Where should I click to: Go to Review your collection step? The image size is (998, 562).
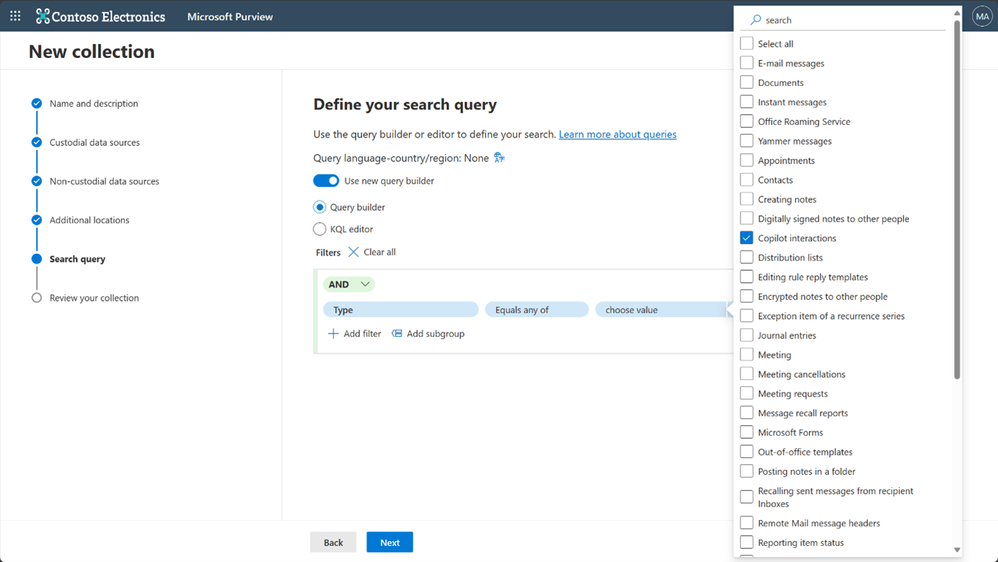click(x=94, y=298)
